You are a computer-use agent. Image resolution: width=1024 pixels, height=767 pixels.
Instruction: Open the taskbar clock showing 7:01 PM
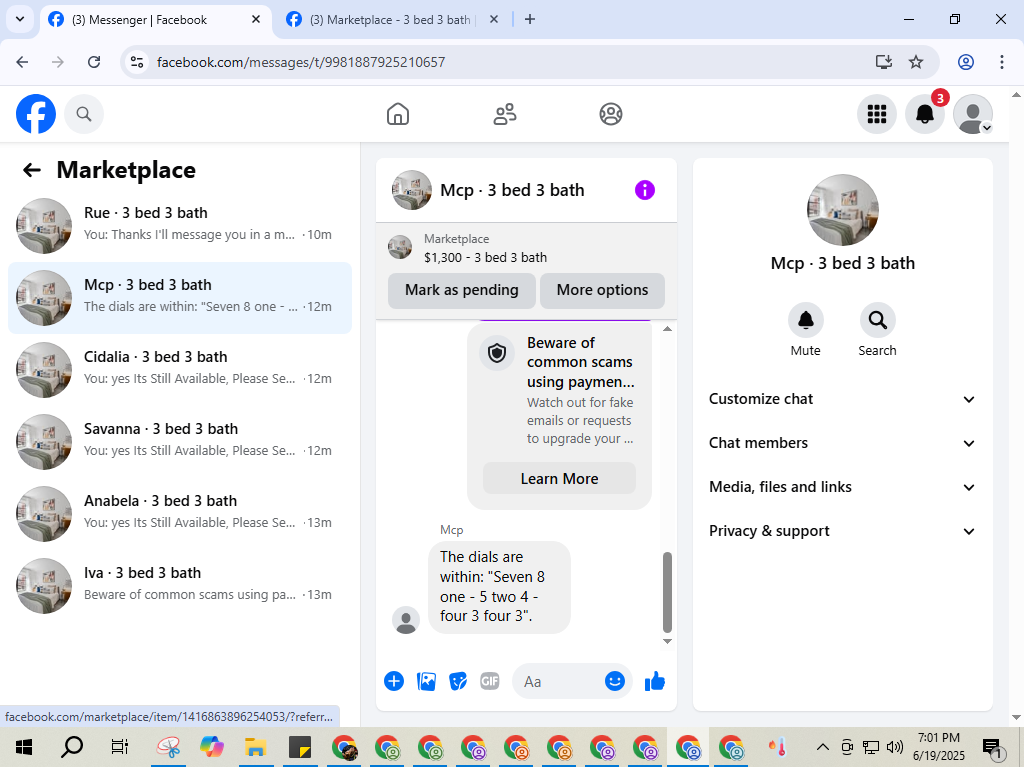[939, 747]
